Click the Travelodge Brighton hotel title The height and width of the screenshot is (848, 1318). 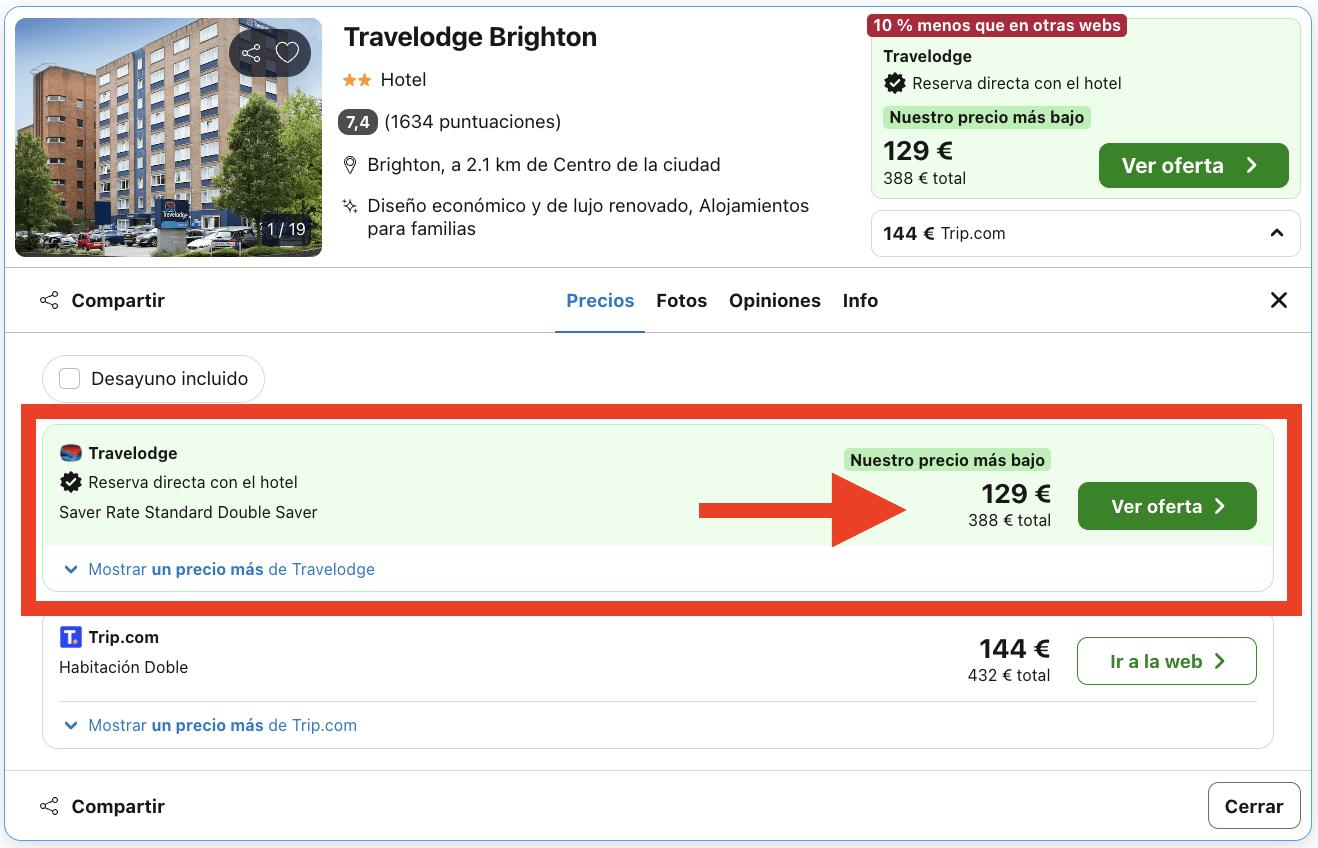click(x=470, y=37)
